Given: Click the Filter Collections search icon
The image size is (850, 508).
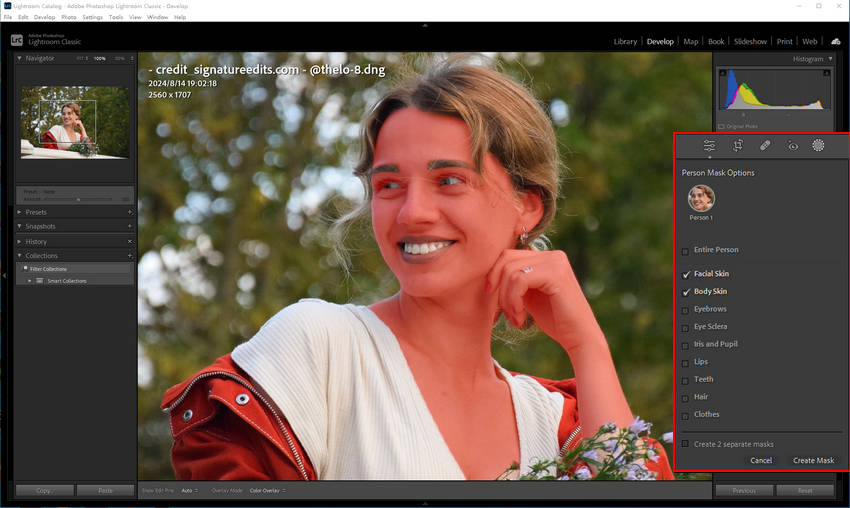Looking at the screenshot, I should (x=25, y=268).
